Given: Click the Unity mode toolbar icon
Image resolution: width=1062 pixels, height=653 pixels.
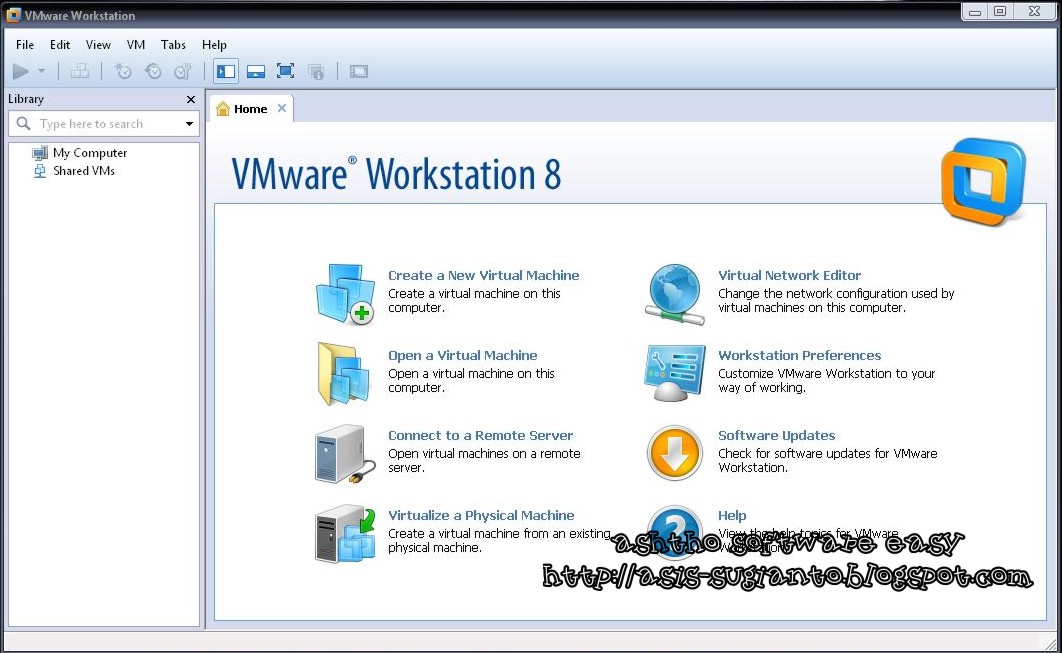Looking at the screenshot, I should coord(316,70).
